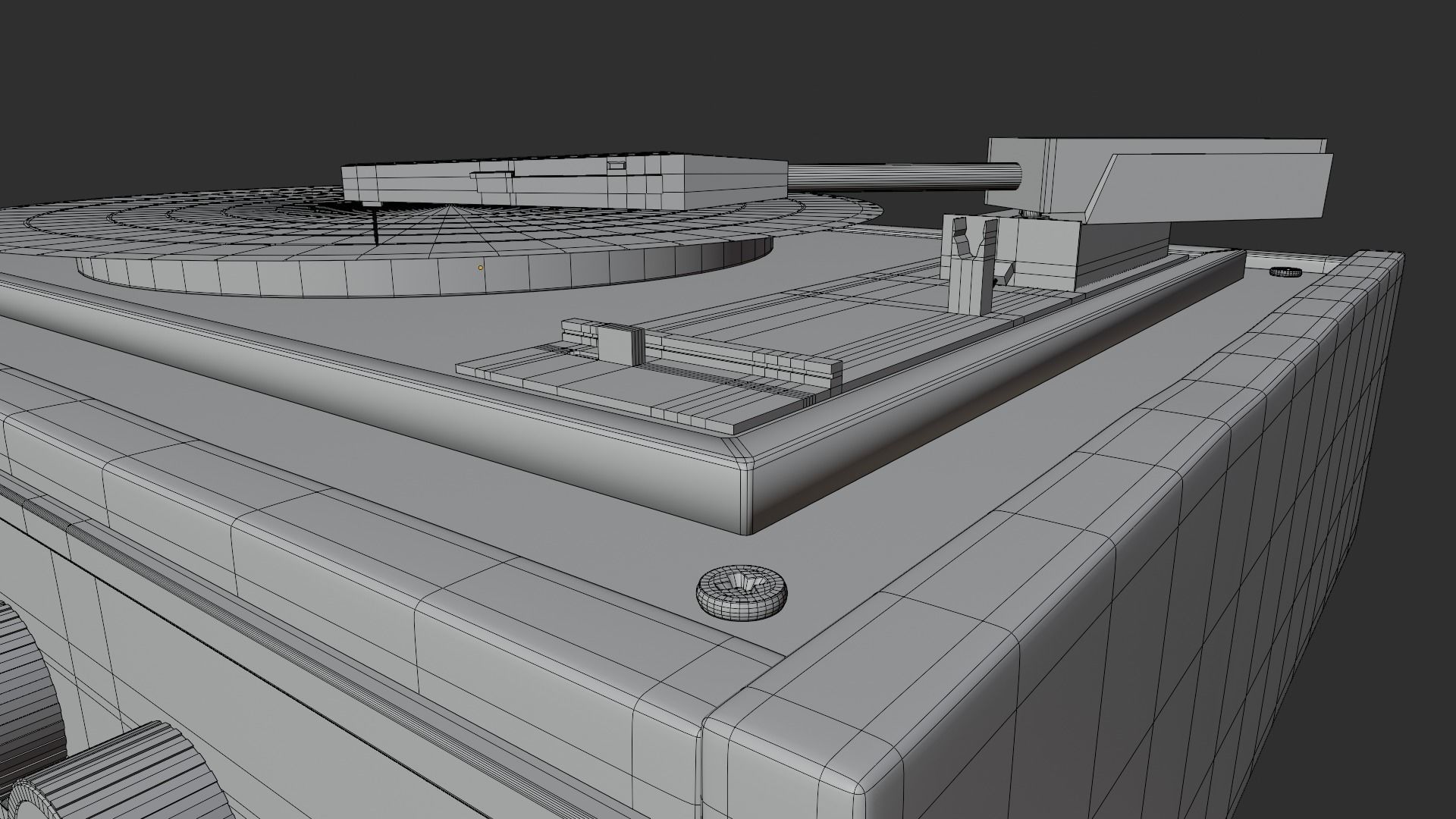Click the cylindrical tonearm tube

tap(902, 177)
